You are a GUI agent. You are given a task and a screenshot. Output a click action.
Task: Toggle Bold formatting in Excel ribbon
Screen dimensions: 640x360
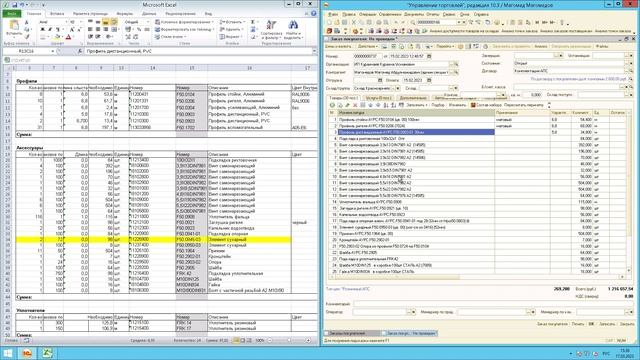(42, 29)
